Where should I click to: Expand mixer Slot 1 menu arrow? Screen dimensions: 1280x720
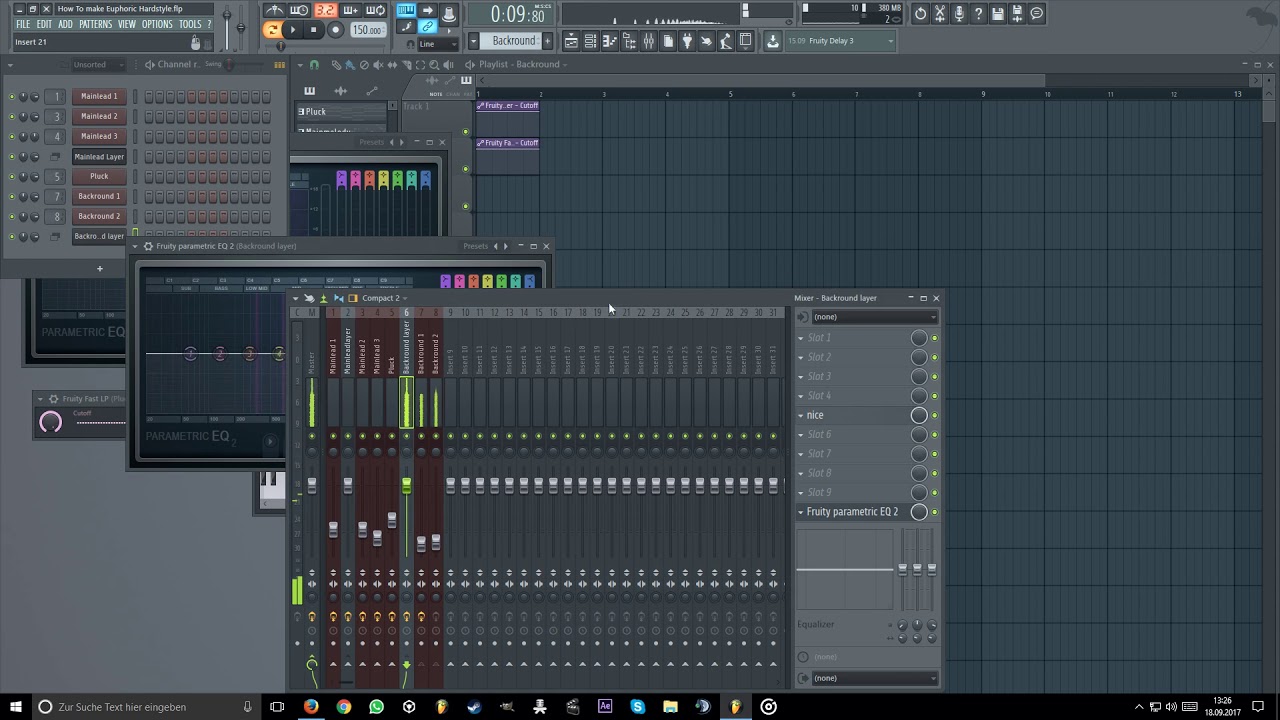[801, 338]
